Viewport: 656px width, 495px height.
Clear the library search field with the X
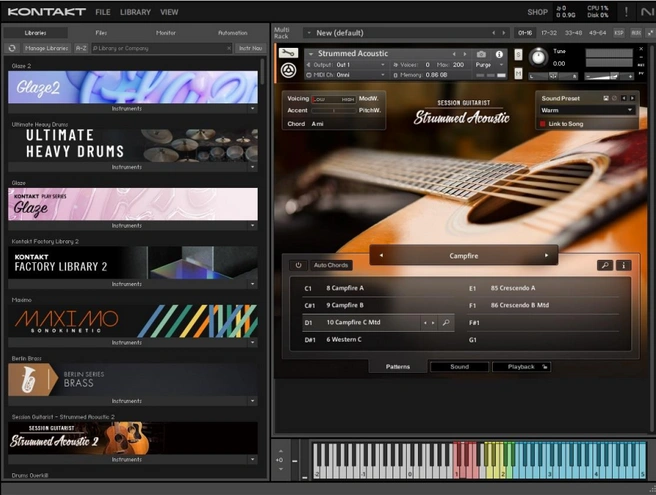tap(229, 49)
